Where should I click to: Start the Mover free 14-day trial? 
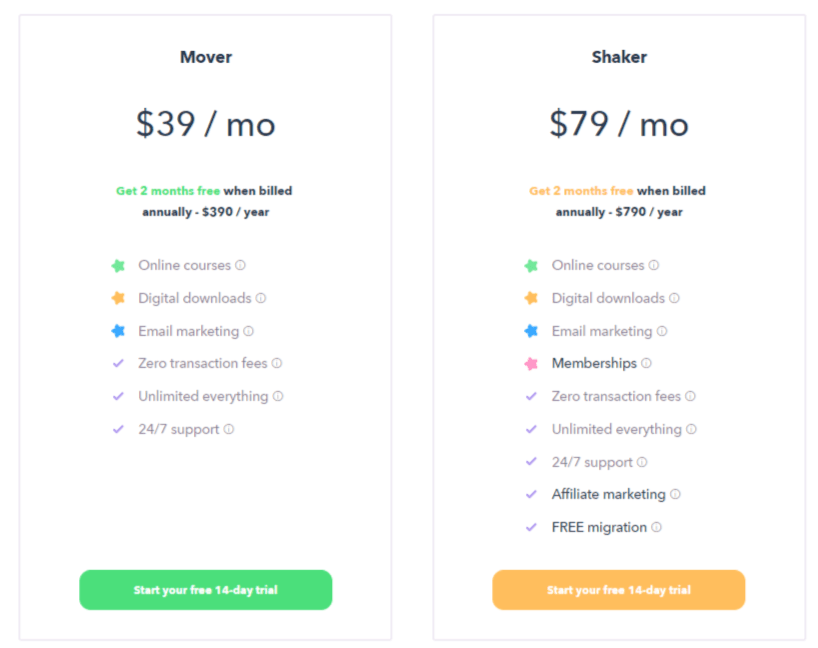pos(206,590)
